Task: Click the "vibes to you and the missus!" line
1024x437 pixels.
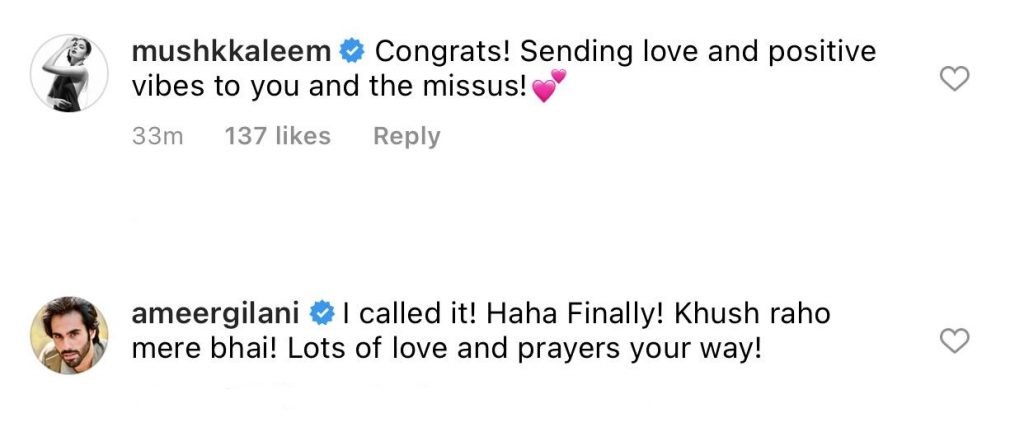Action: tap(328, 86)
